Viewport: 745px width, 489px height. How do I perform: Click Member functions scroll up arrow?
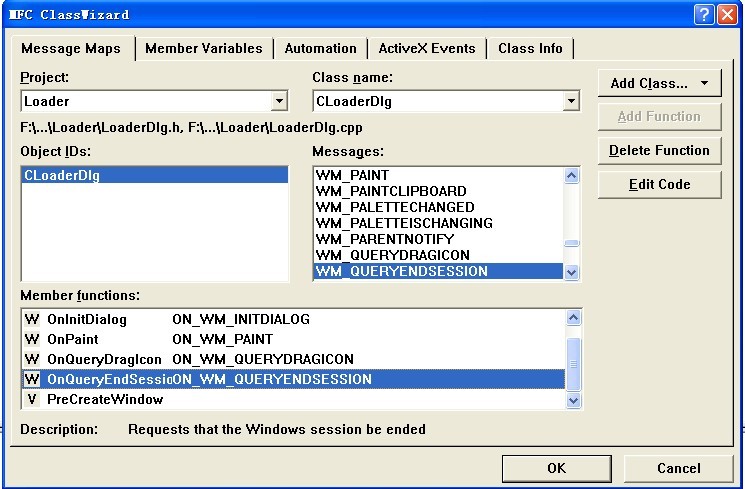pyautogui.click(x=573, y=317)
